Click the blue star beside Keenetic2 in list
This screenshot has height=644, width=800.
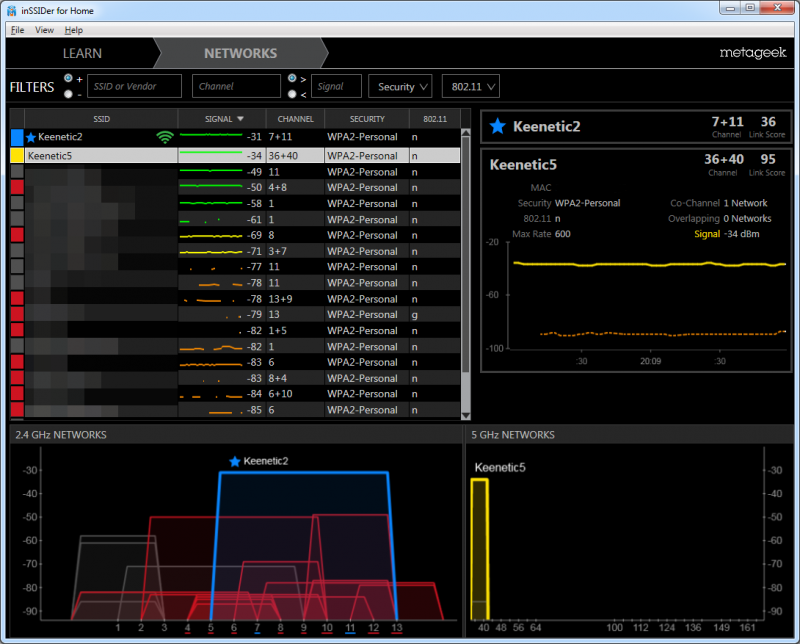tap(31, 137)
